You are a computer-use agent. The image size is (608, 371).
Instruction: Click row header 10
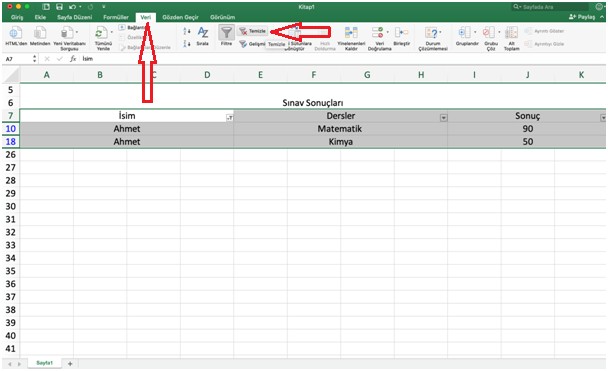[x=10, y=129]
